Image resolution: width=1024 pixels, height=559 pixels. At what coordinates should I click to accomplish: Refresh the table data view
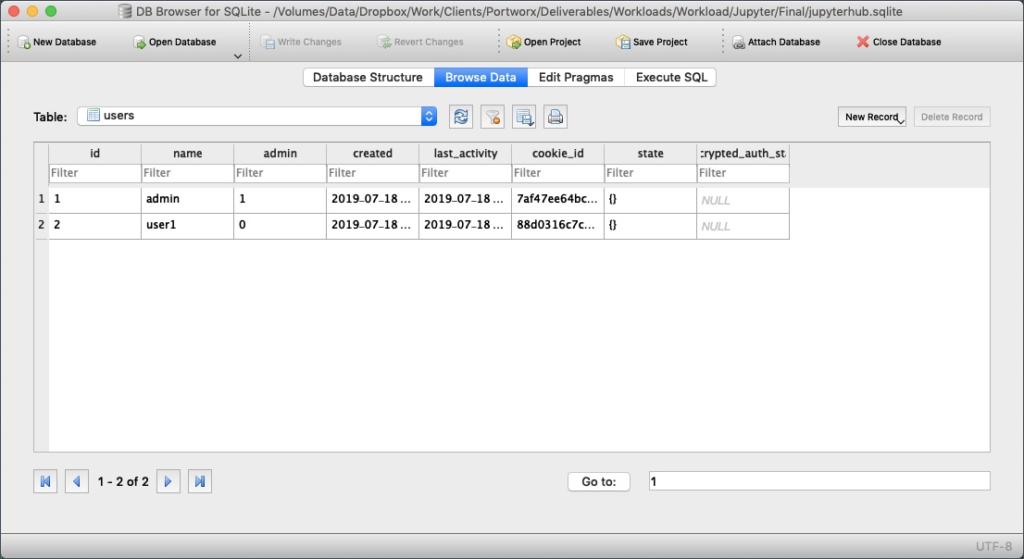click(x=460, y=117)
